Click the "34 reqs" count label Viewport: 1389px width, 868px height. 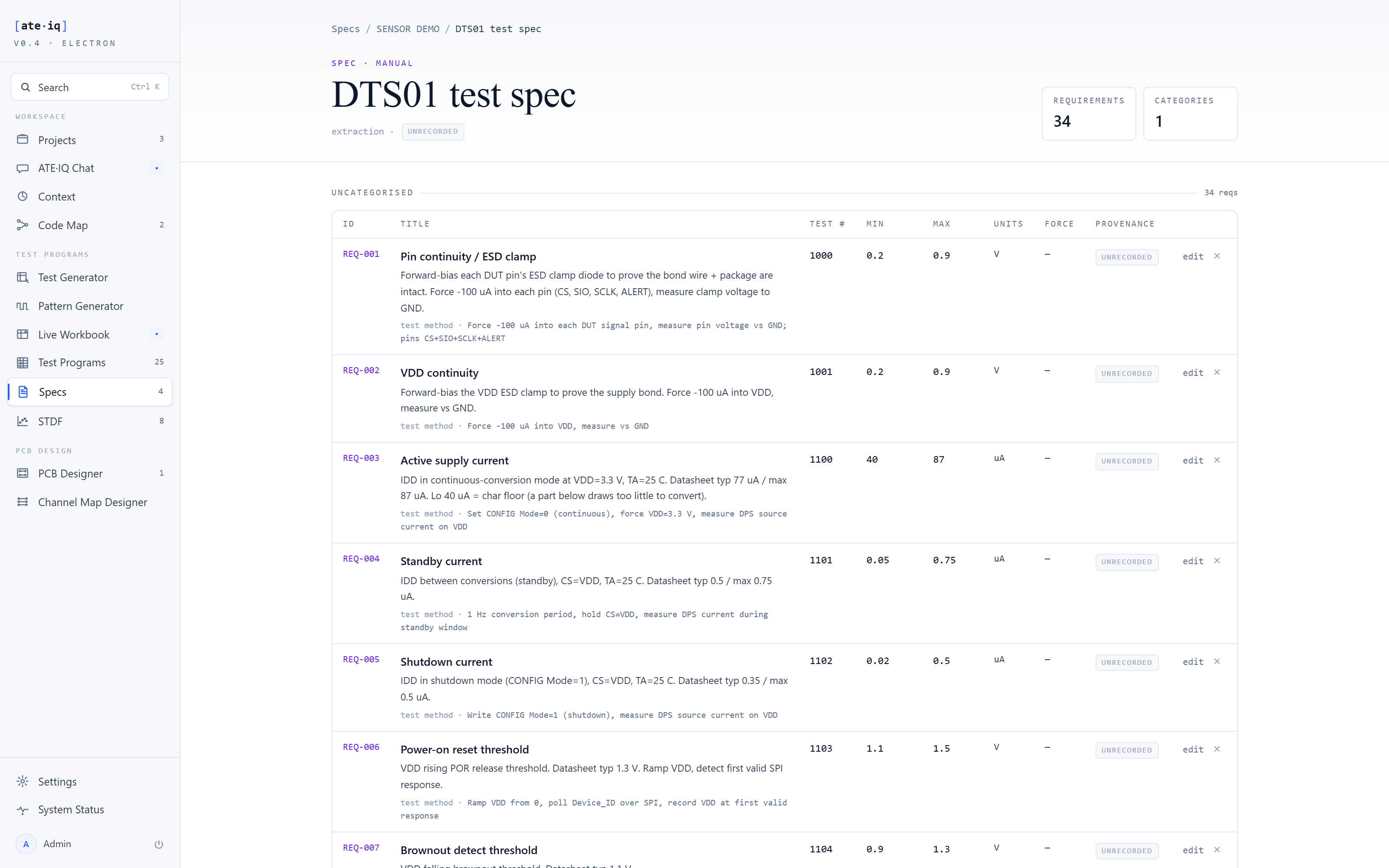point(1220,192)
